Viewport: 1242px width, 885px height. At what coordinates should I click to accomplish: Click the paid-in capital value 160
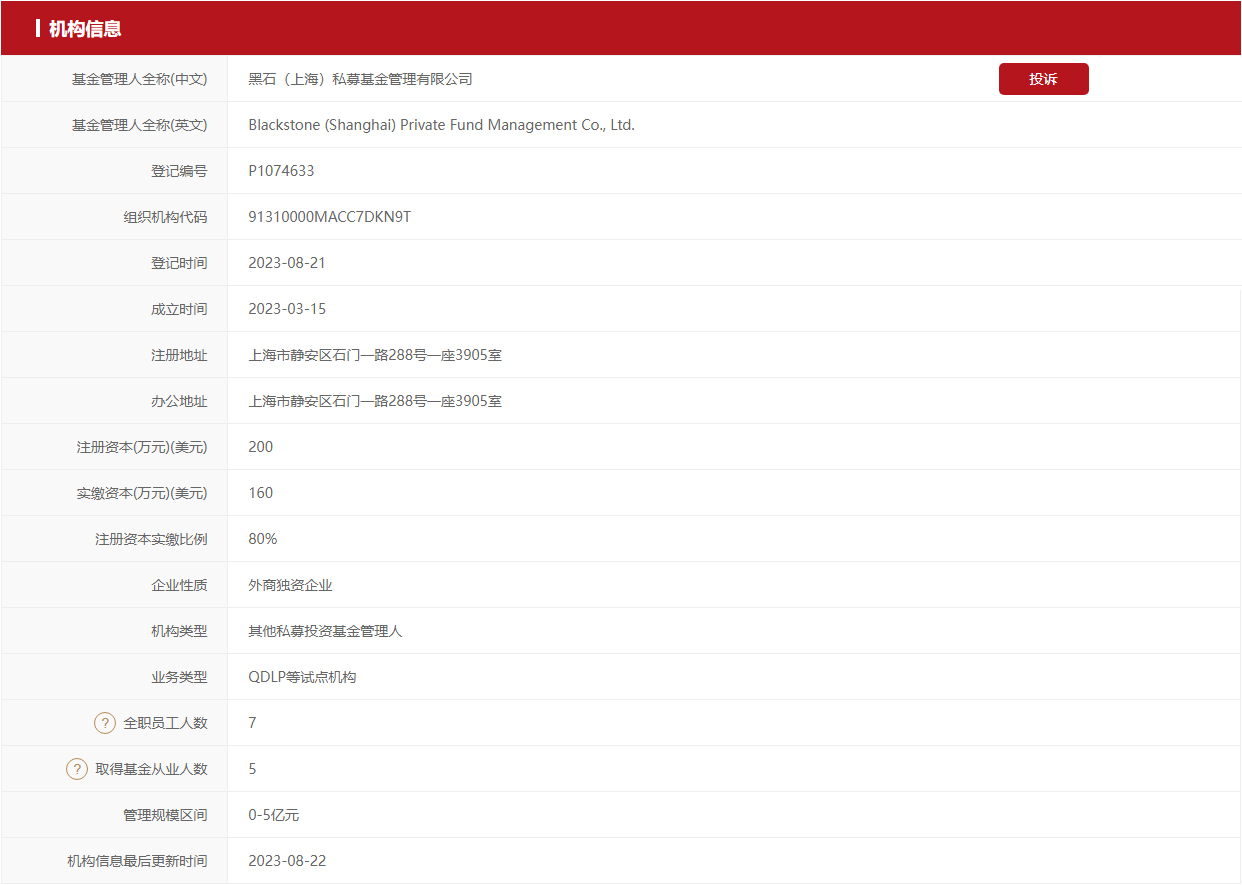tap(260, 493)
